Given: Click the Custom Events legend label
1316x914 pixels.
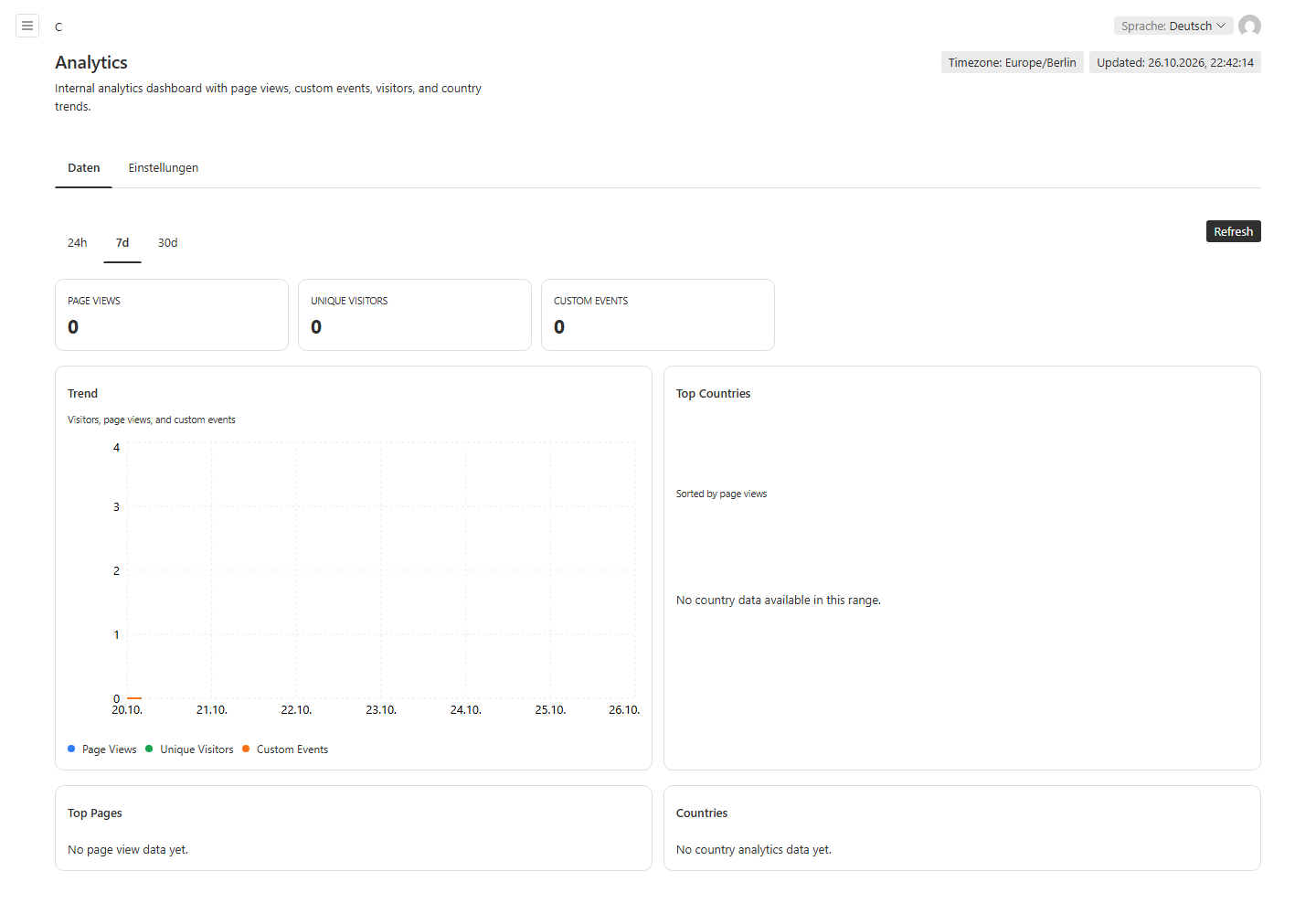Looking at the screenshot, I should click(x=292, y=749).
